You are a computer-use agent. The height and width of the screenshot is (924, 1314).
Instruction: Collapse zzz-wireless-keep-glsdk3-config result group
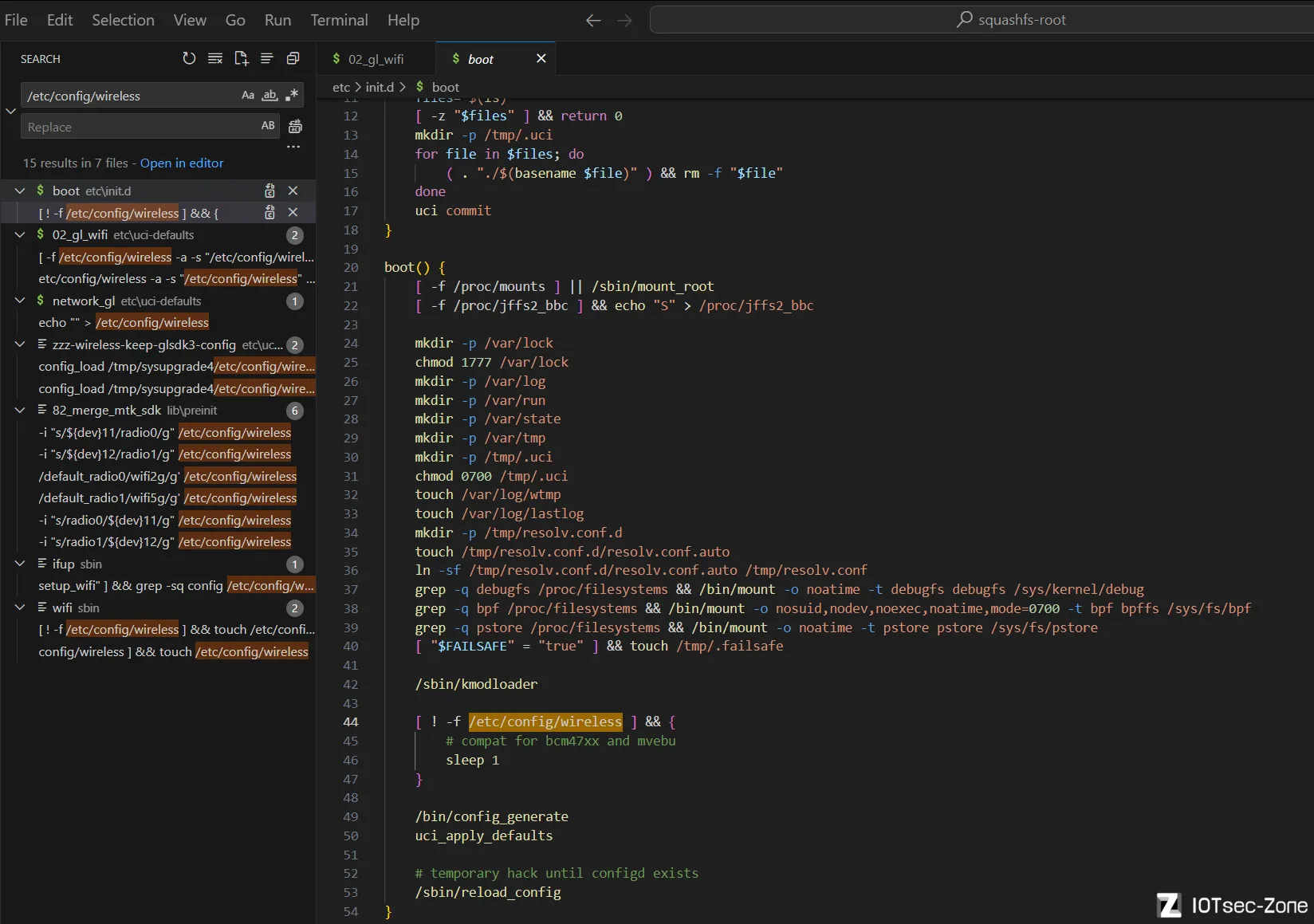coord(20,344)
